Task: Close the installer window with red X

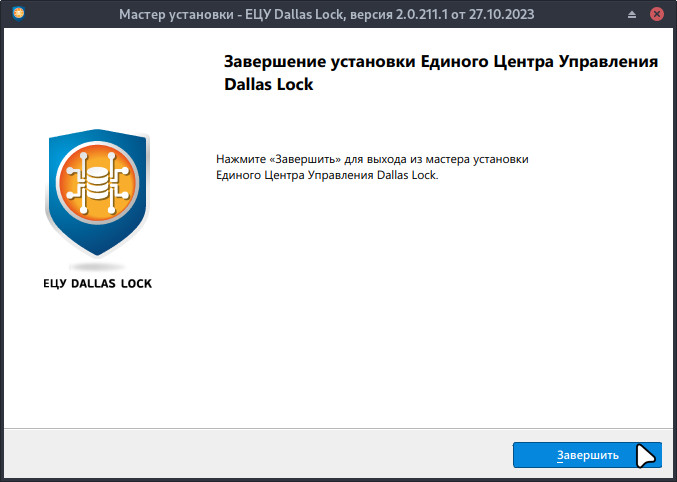Action: coord(657,14)
